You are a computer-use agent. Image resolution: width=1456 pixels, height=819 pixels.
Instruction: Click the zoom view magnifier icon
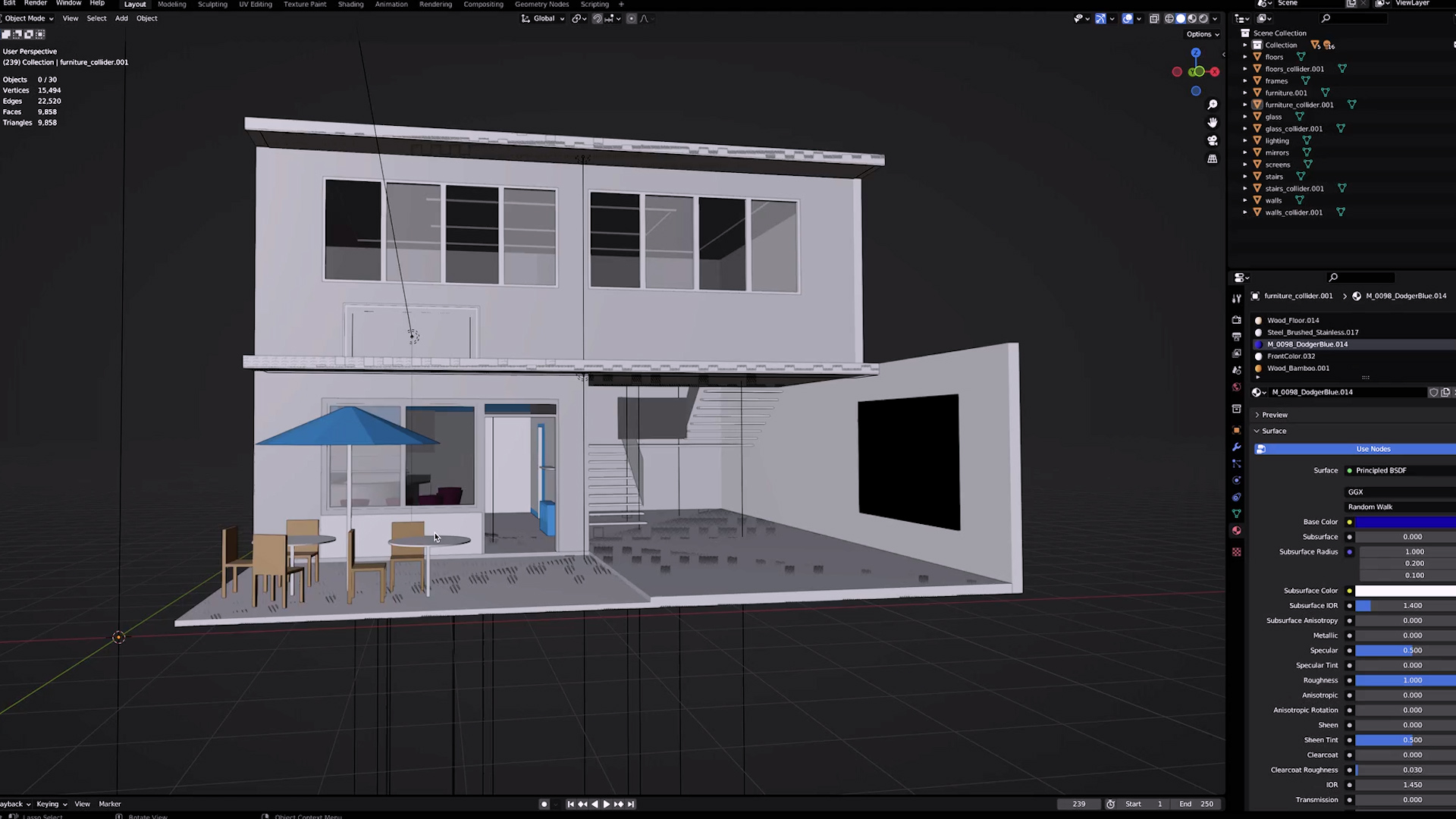tap(1213, 105)
